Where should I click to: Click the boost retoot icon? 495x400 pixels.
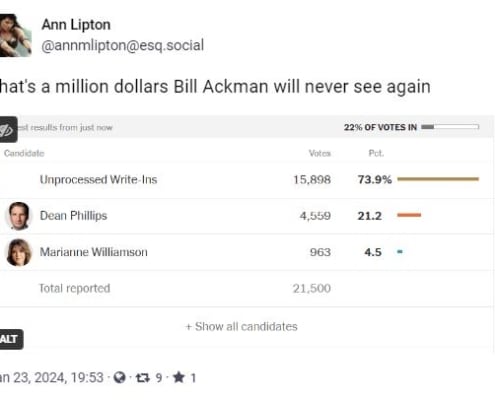coord(143,378)
